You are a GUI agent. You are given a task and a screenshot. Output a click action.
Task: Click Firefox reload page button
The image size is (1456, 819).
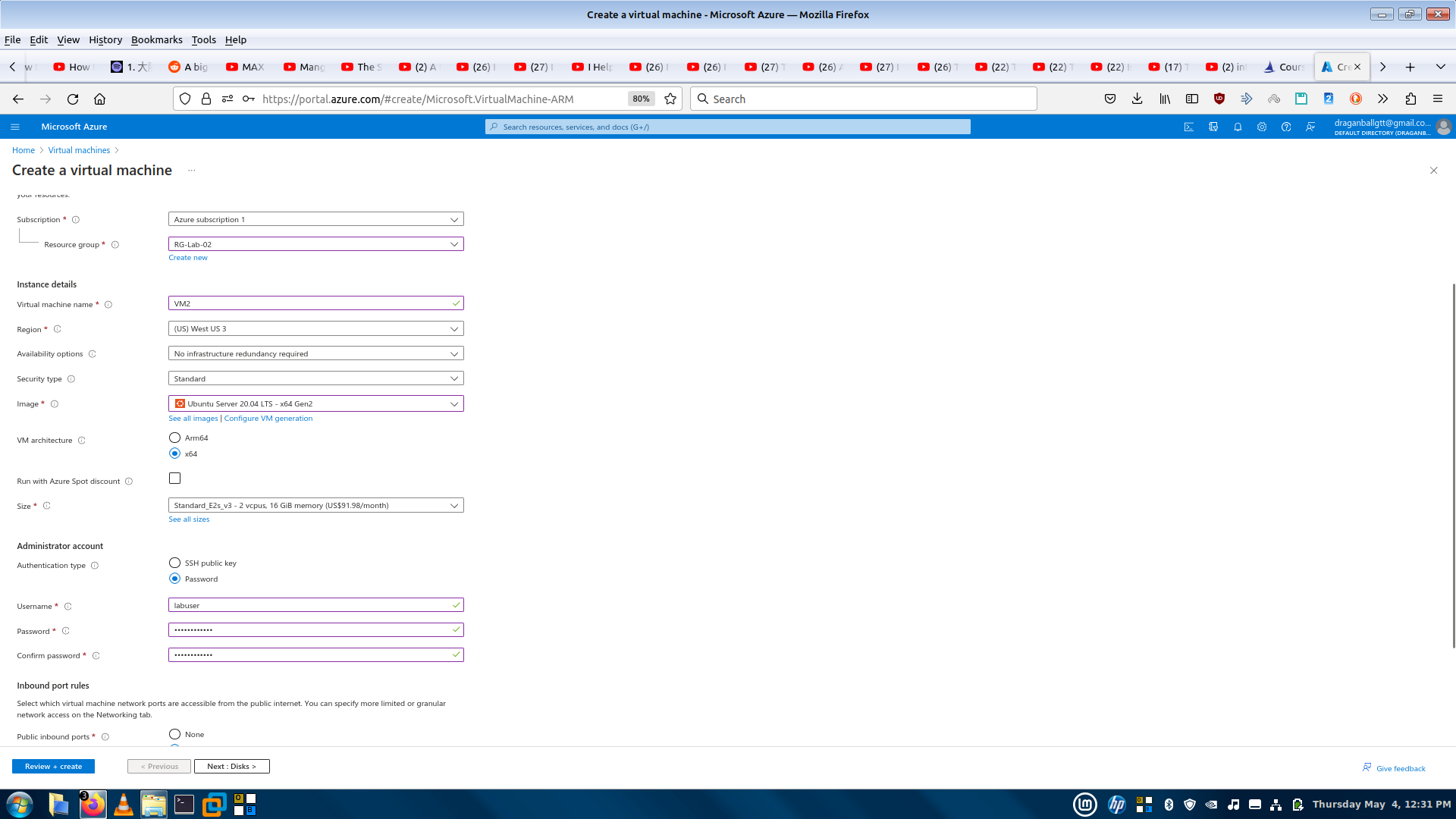click(x=73, y=99)
